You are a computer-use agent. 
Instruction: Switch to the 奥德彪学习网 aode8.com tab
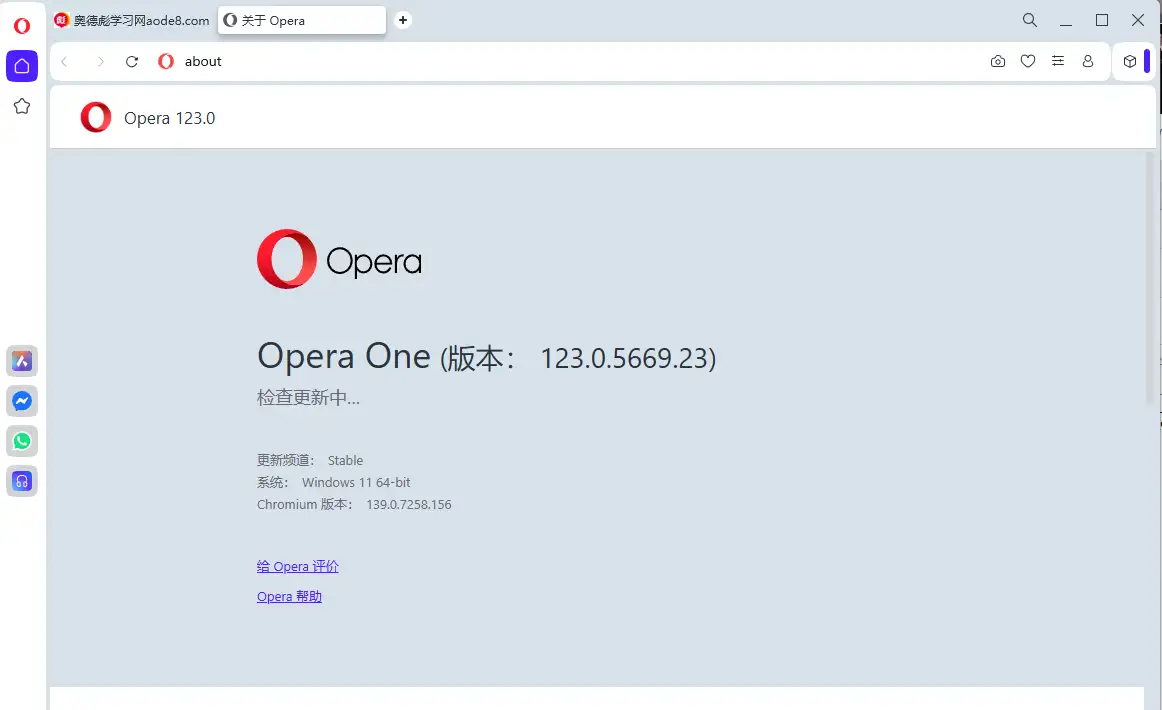[x=132, y=20]
